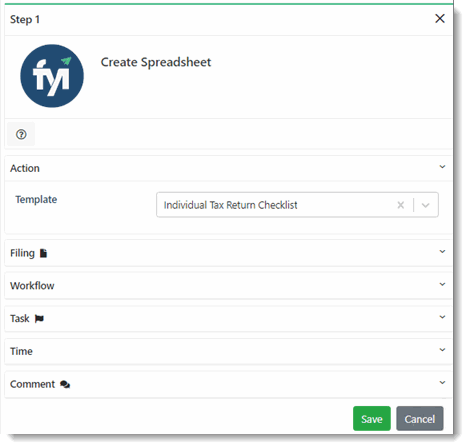Click the Cancel button

click(420, 419)
